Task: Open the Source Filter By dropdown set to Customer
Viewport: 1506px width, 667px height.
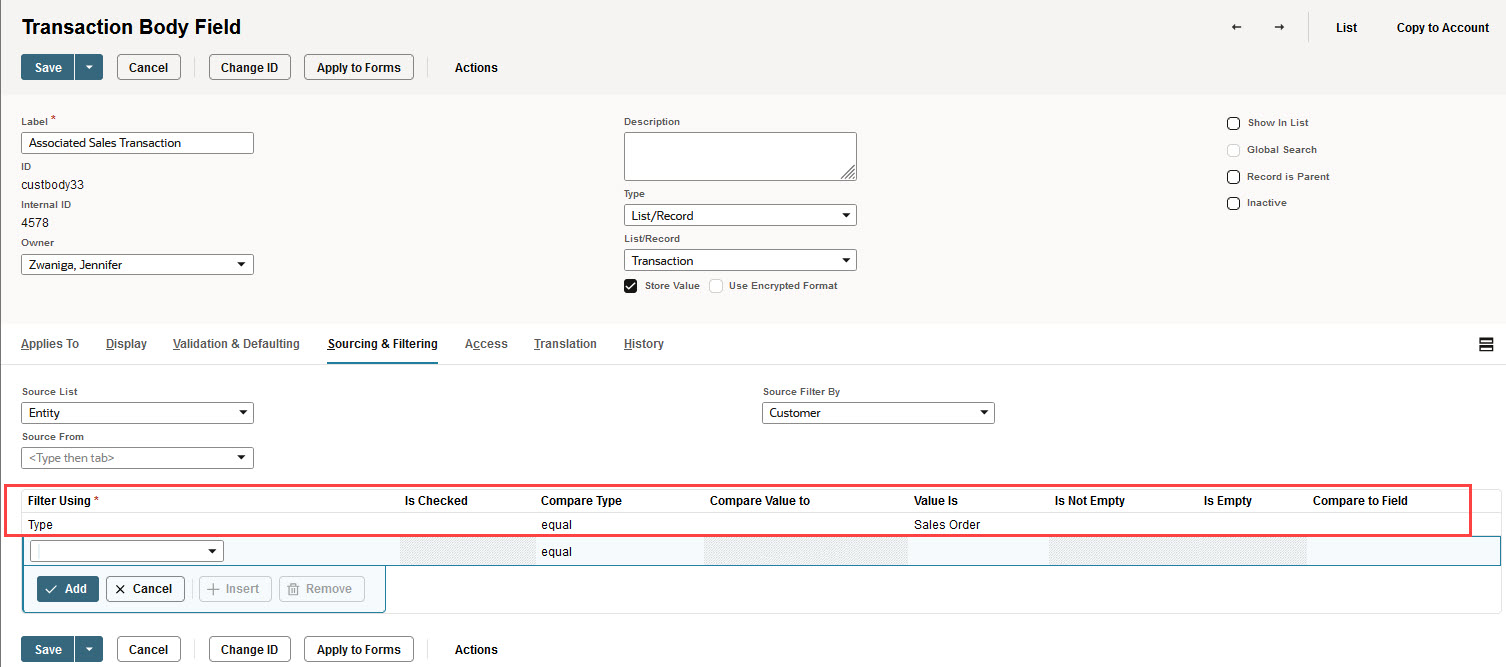Action: (x=878, y=412)
